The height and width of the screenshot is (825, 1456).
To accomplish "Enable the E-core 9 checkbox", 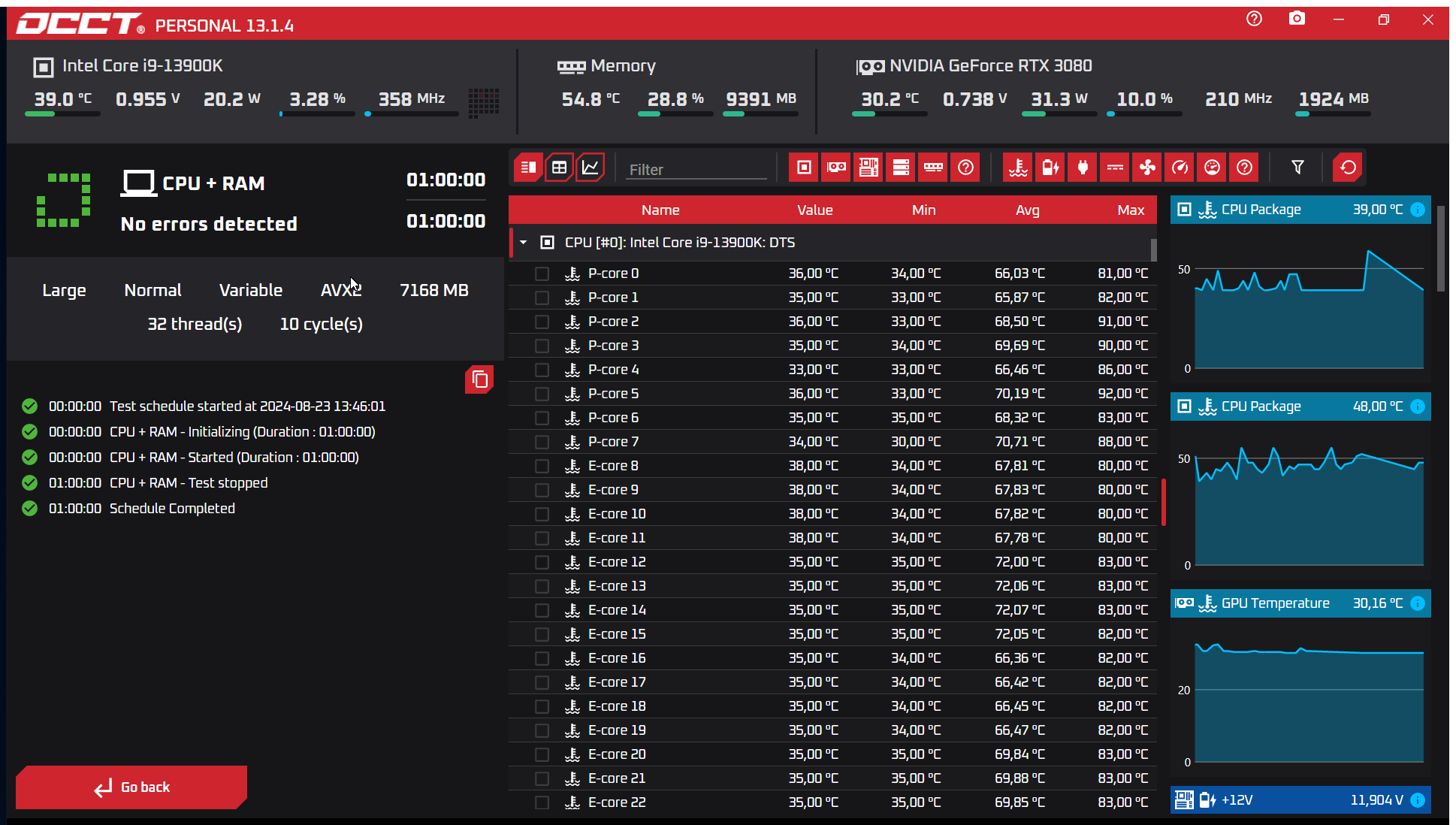I will tap(542, 490).
